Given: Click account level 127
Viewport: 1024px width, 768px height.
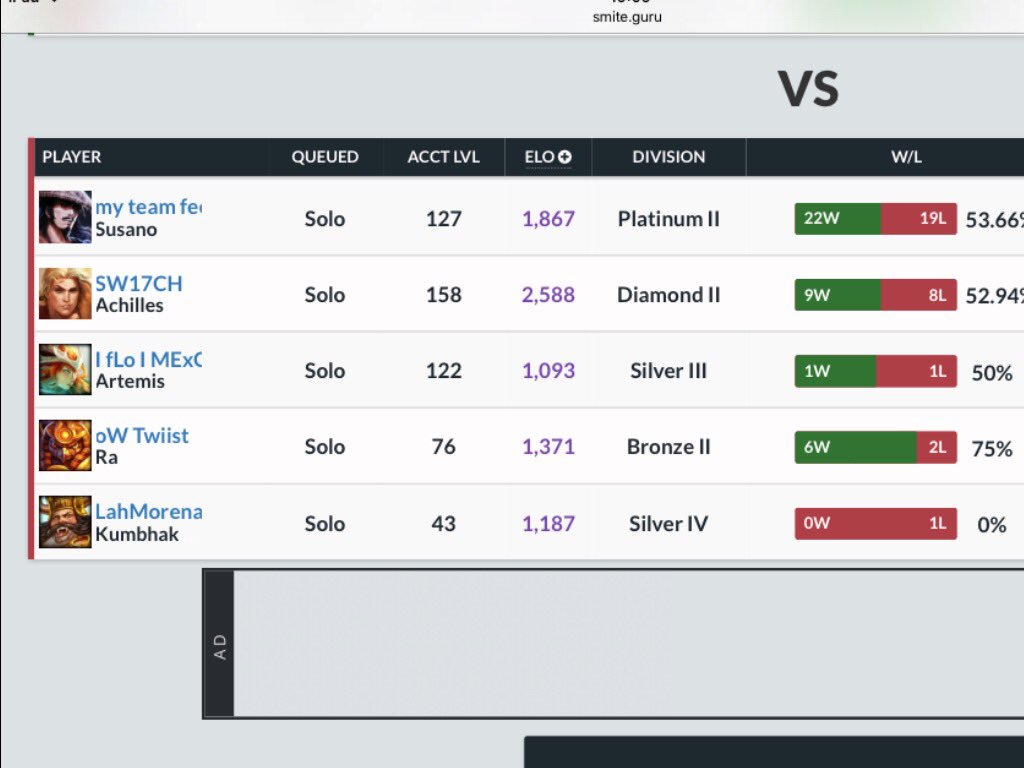Looking at the screenshot, I should [443, 219].
